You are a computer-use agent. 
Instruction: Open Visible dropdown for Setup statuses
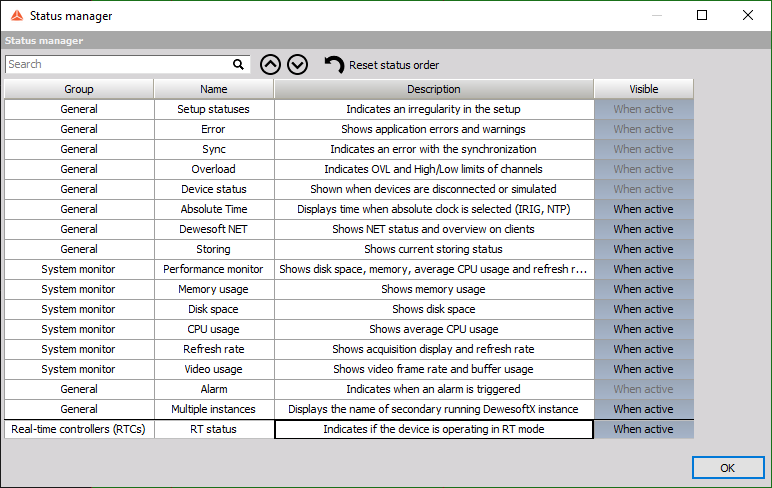[643, 109]
